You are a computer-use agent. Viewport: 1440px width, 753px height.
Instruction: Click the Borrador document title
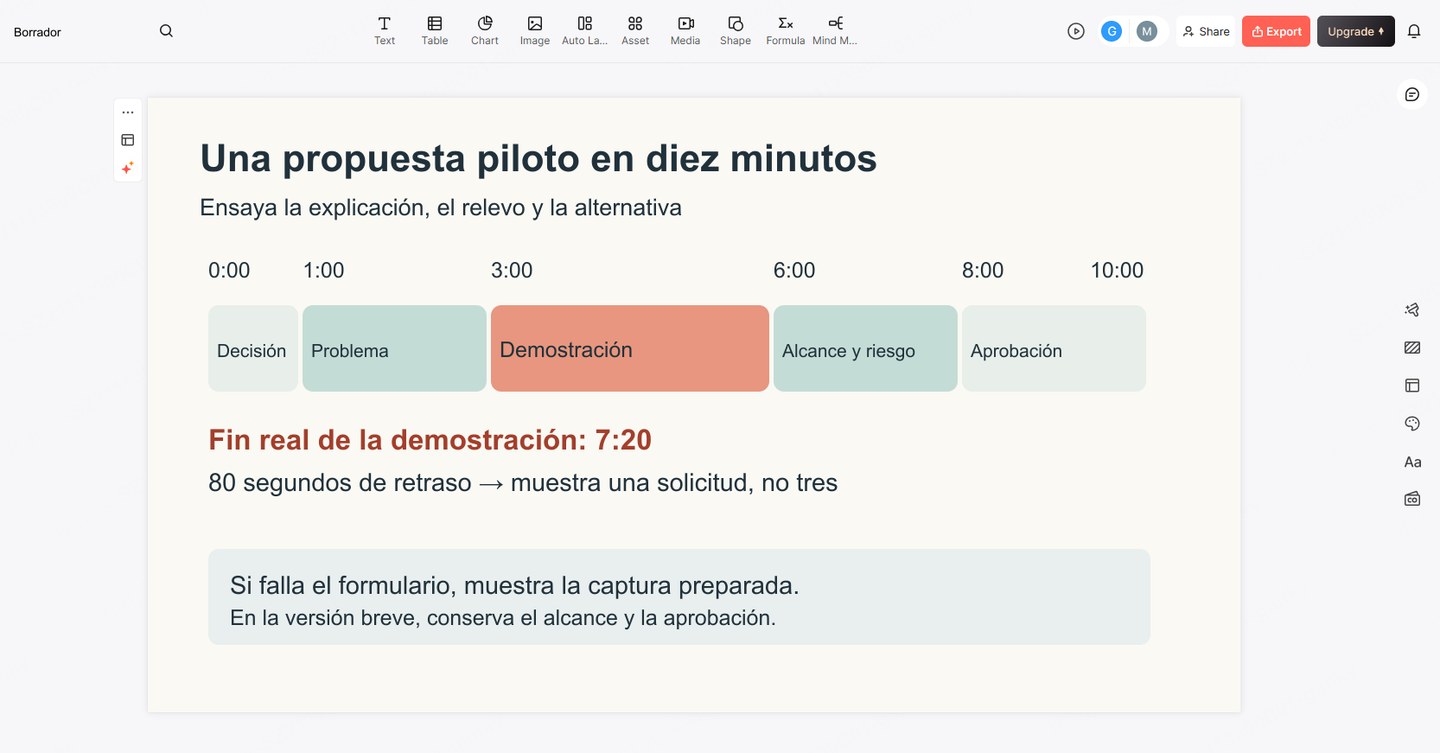[37, 32]
